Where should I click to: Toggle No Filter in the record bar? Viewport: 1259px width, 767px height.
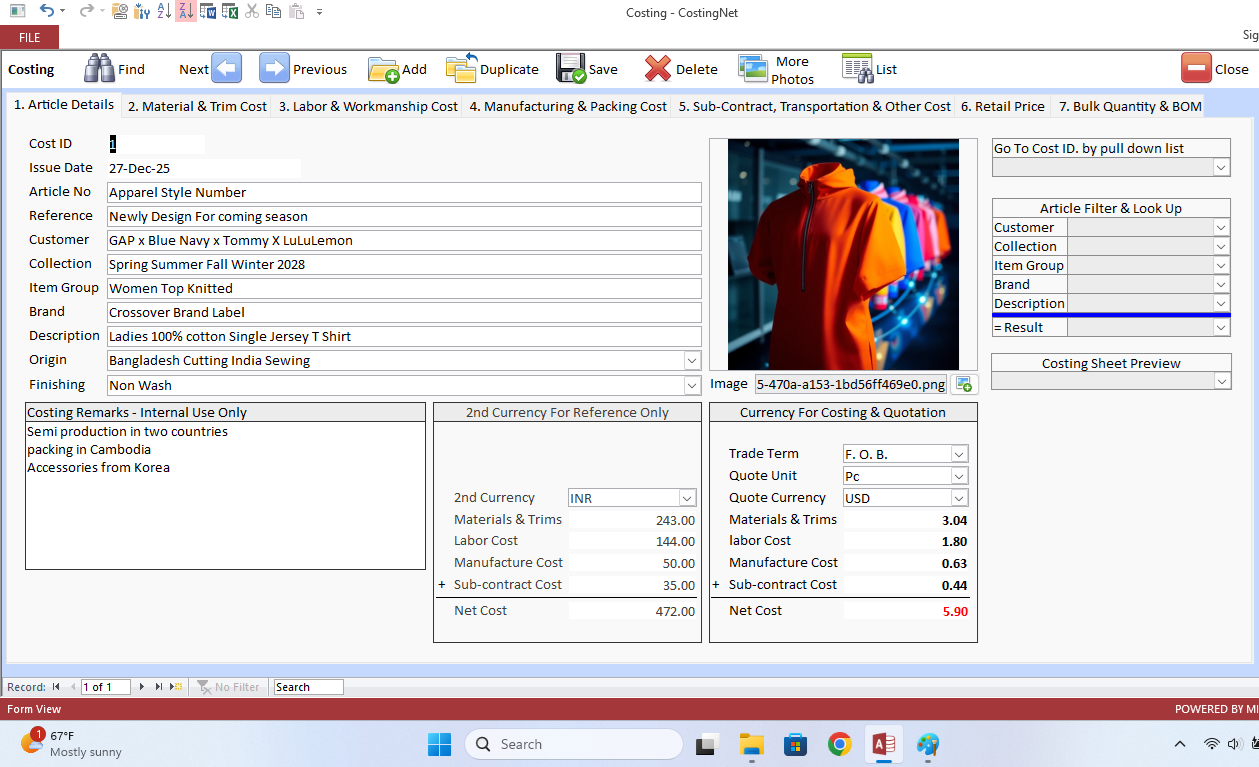pos(229,687)
